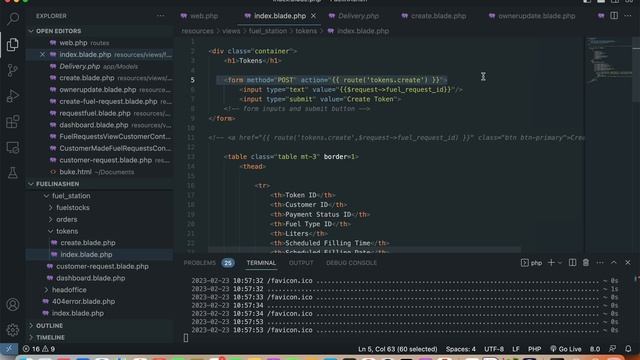
Task: Add a new terminal with plus icon
Action: [x=551, y=263]
